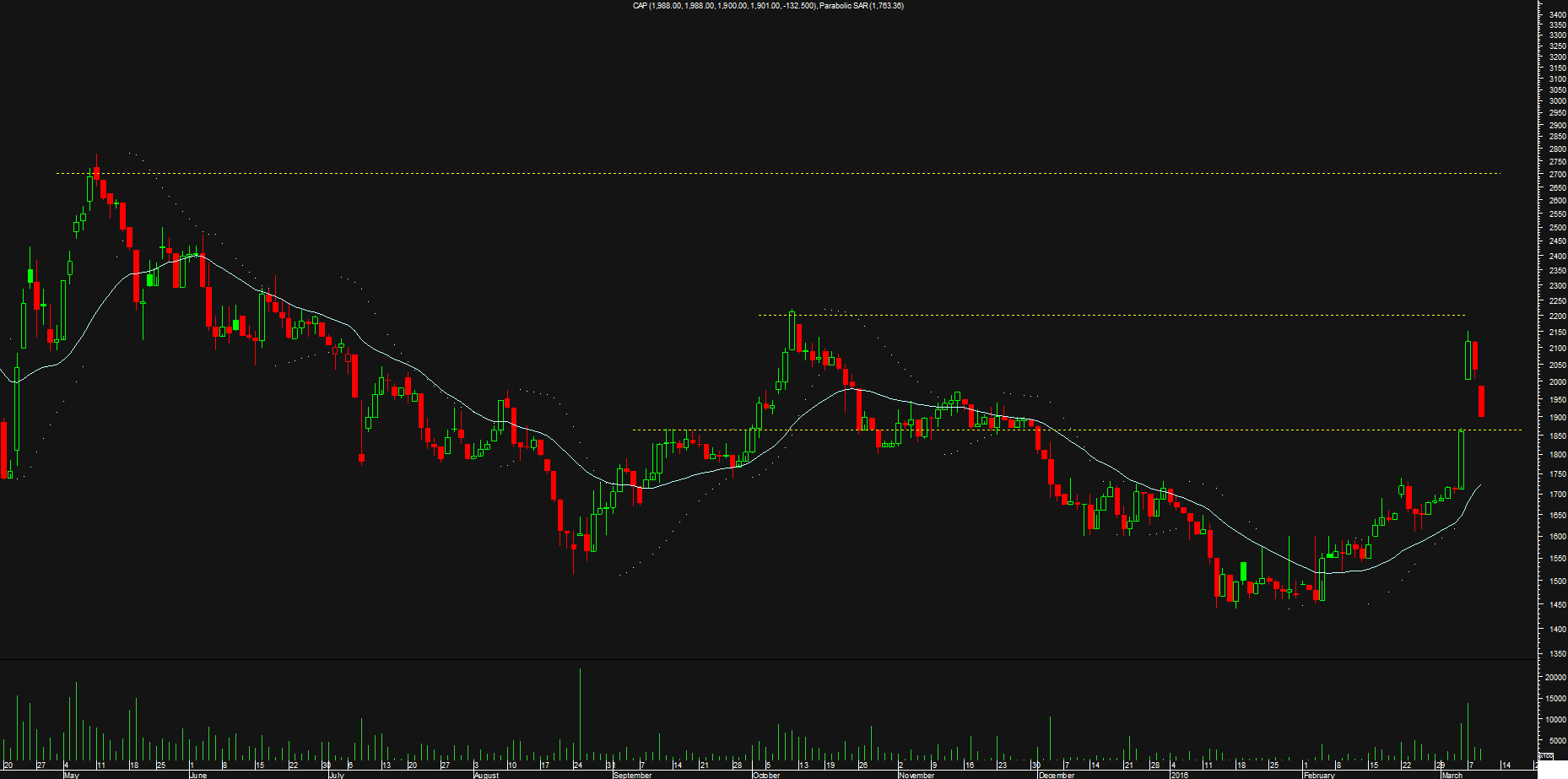
Task: Click the 2016 year marker on time axis
Action: point(1178,775)
